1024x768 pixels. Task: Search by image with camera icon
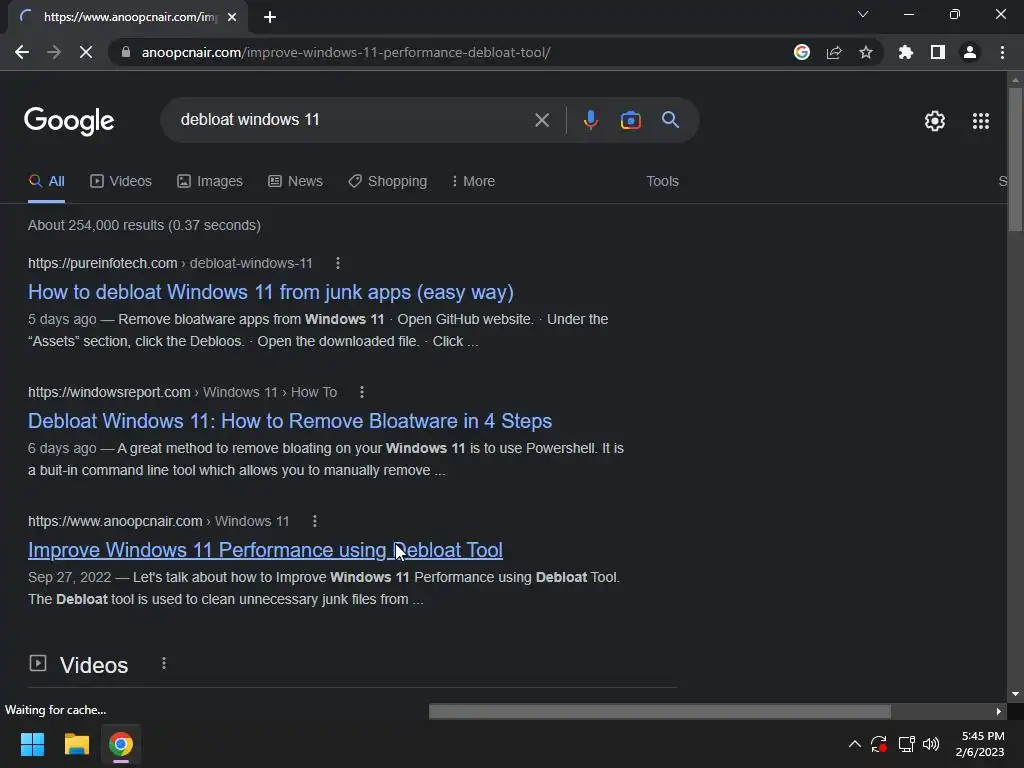(630, 120)
